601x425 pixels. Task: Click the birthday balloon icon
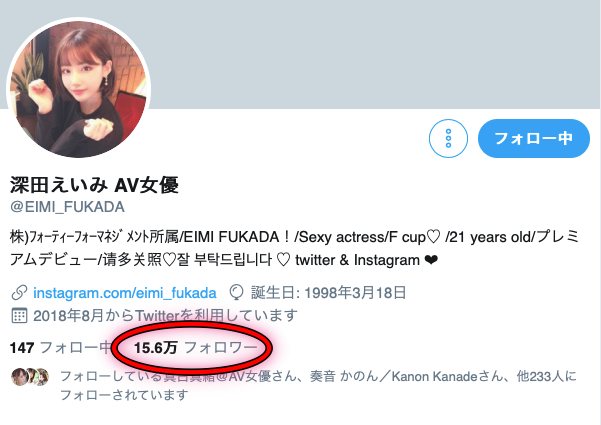pos(236,293)
